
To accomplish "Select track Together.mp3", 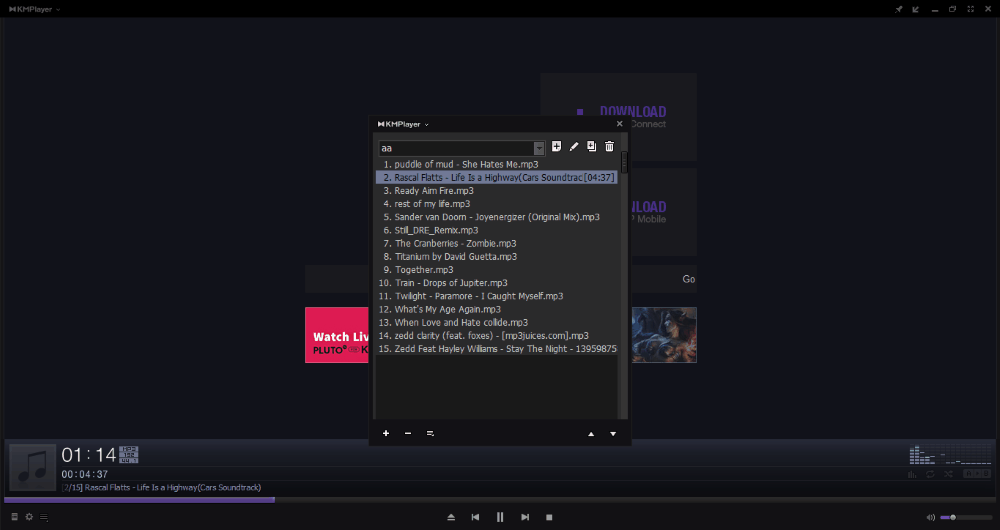I will pyautogui.click(x=496, y=270).
